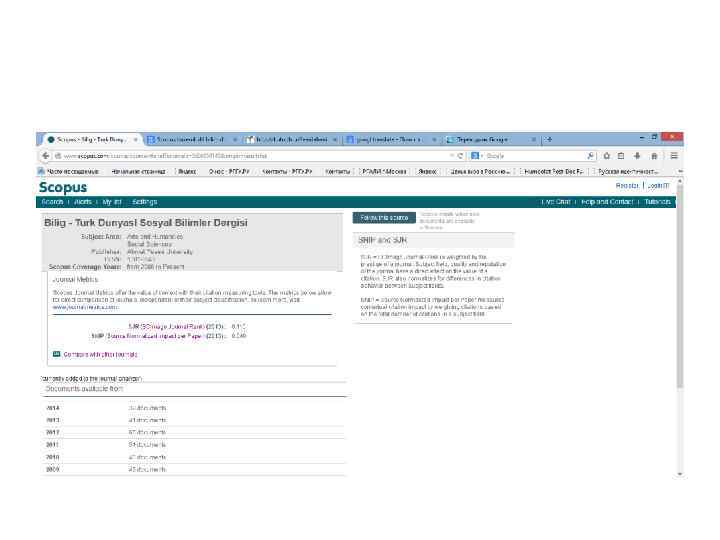The height and width of the screenshot is (540, 720).
Task: Open a new browser tab with plus button
Action: (549, 139)
